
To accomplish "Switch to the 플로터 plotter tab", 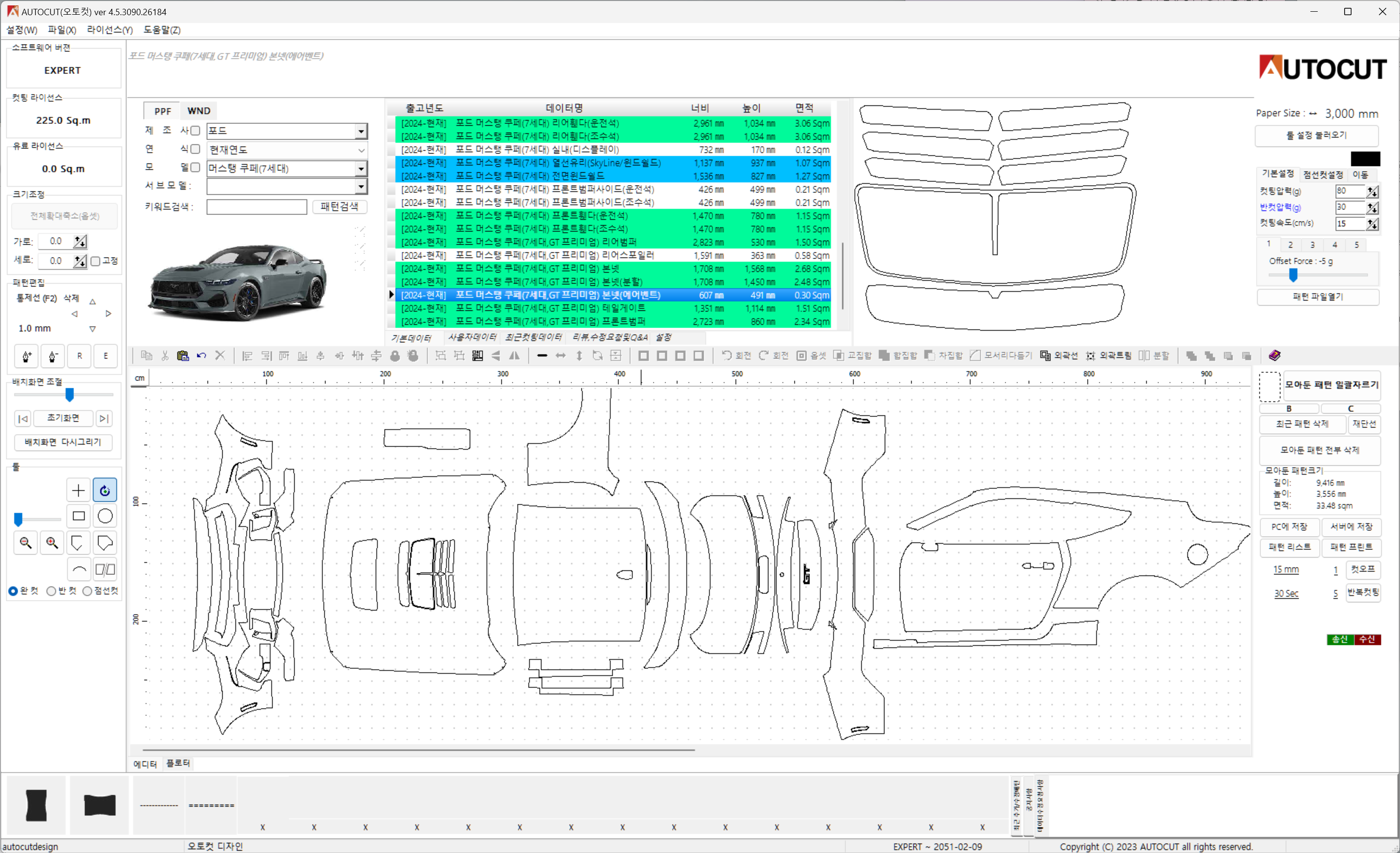I will point(178,763).
